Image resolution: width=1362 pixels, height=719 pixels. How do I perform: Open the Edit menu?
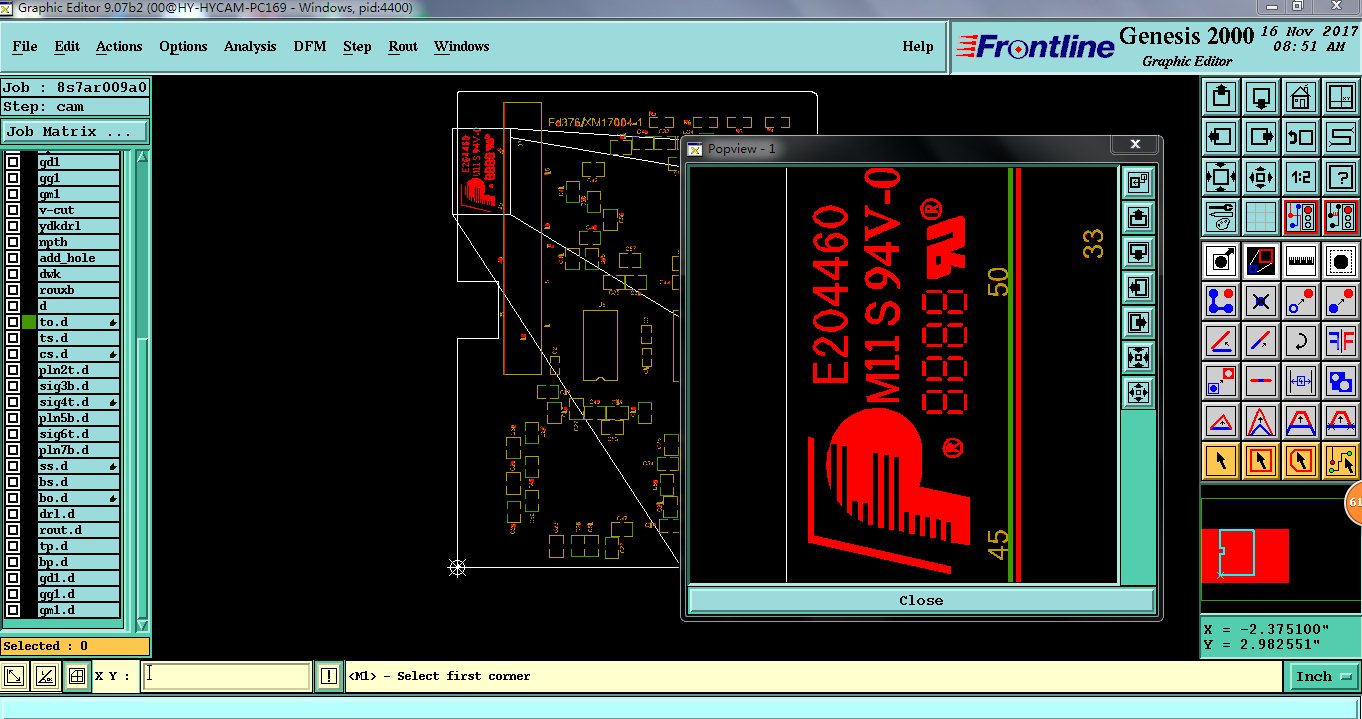coord(67,46)
